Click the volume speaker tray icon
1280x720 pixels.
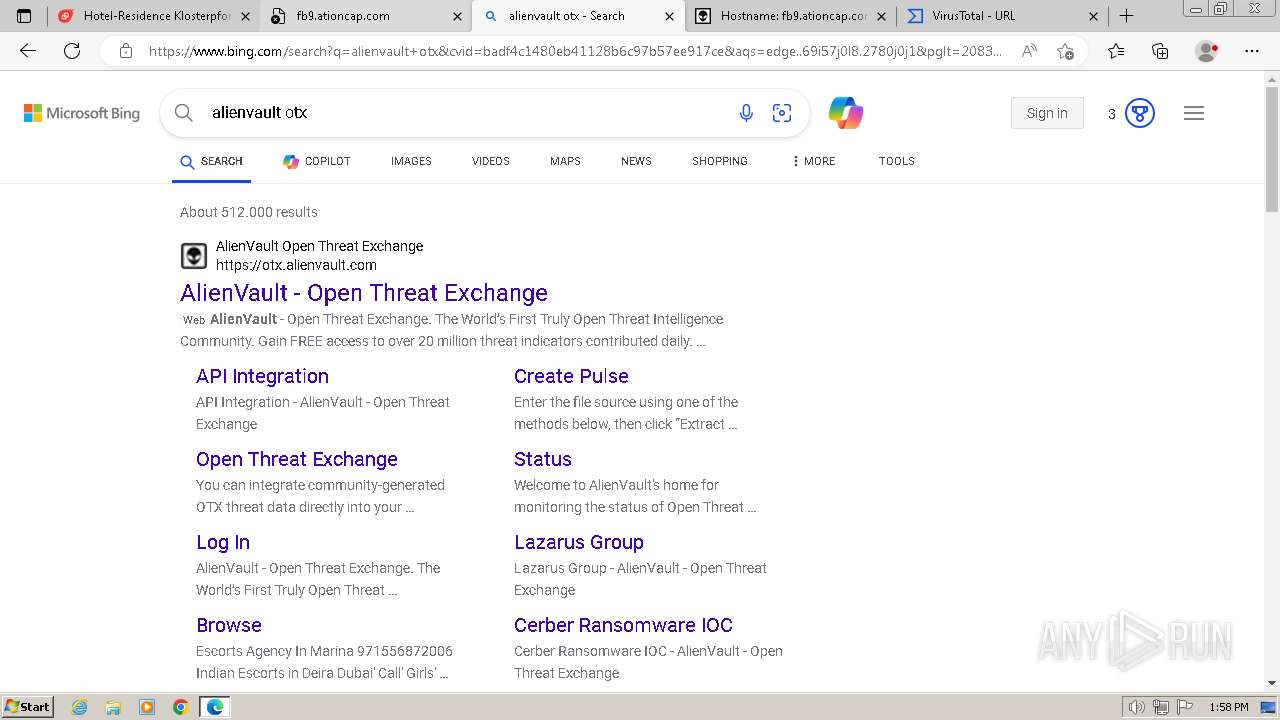1137,707
